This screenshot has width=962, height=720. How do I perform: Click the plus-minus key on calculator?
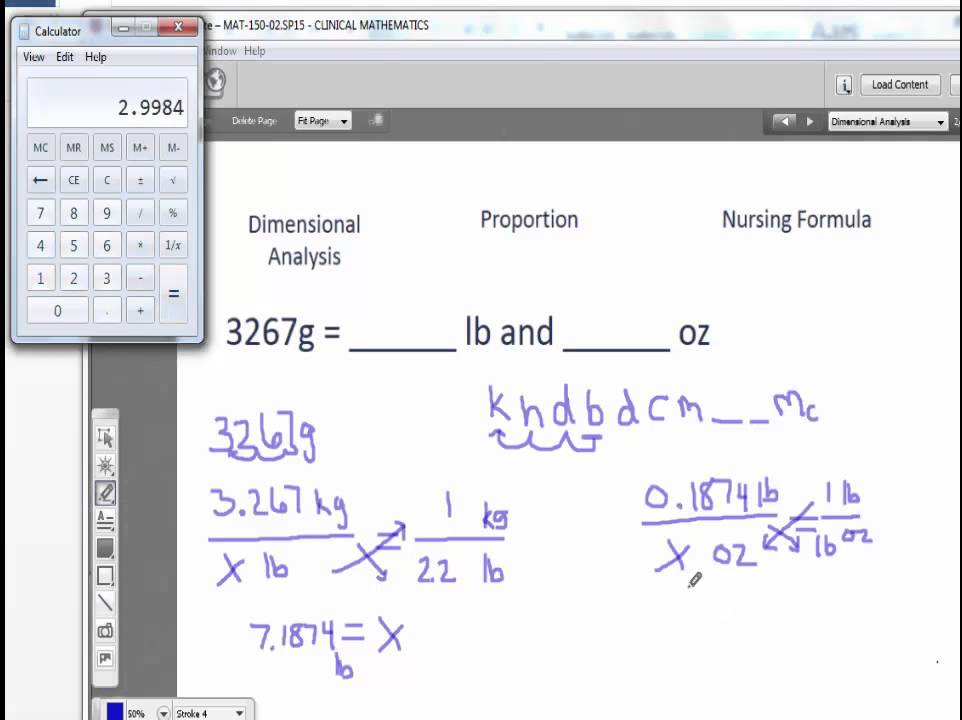coord(140,180)
